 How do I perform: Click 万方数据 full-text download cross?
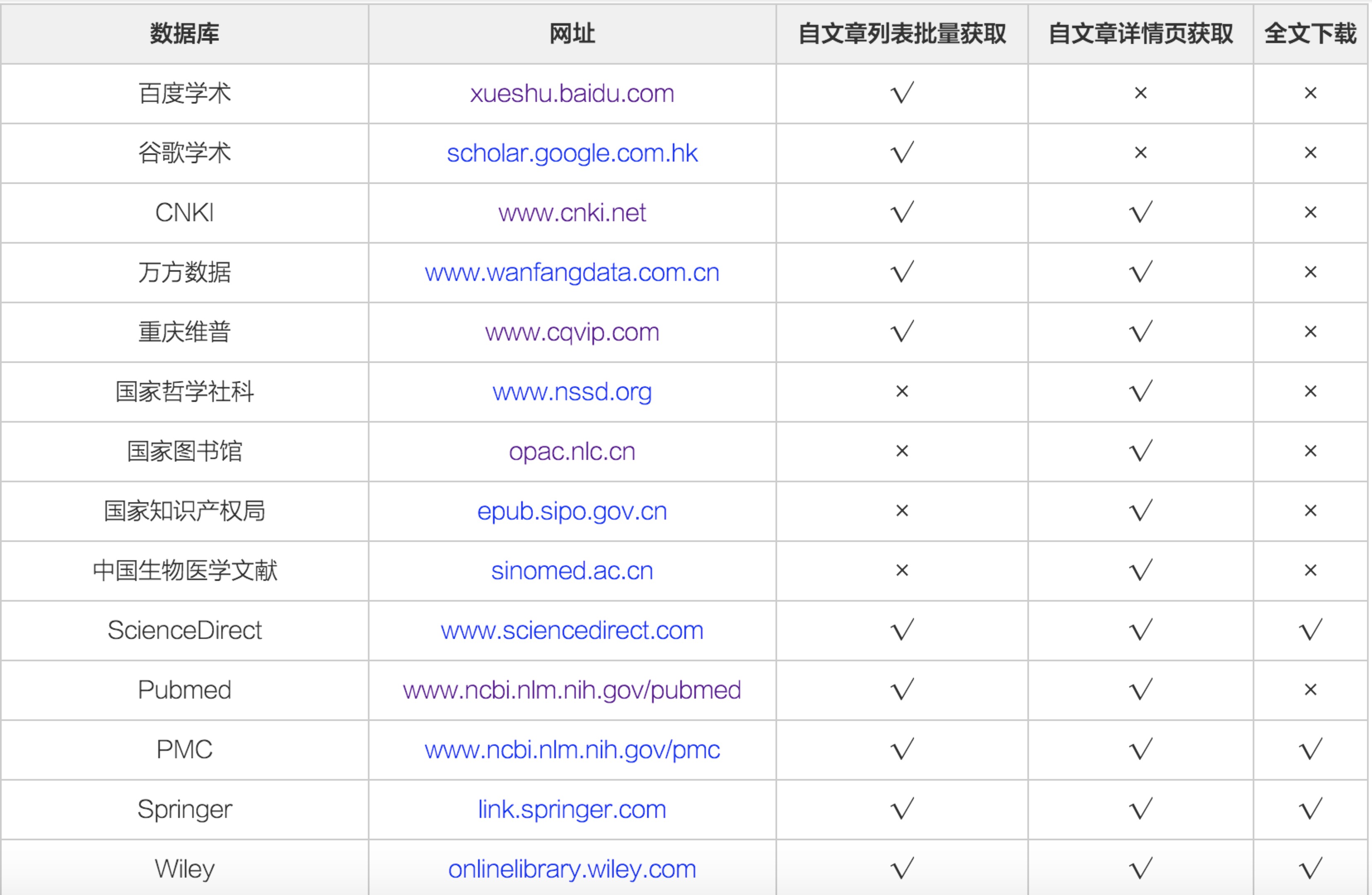coord(1310,273)
